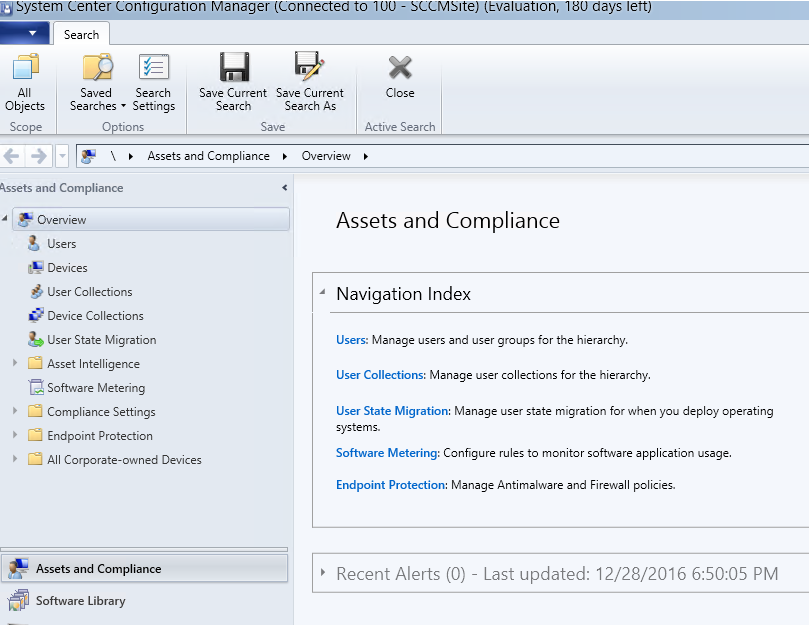Select the User State Migration node icon
This screenshot has width=809, height=625.
(36, 340)
